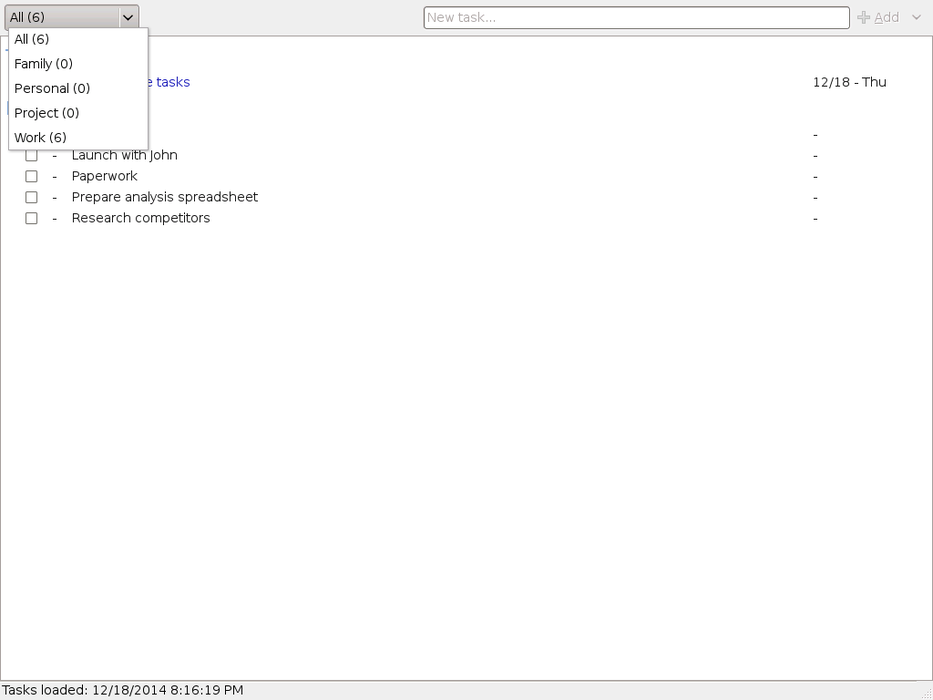Click the resize grip in status bar corner

[925, 692]
